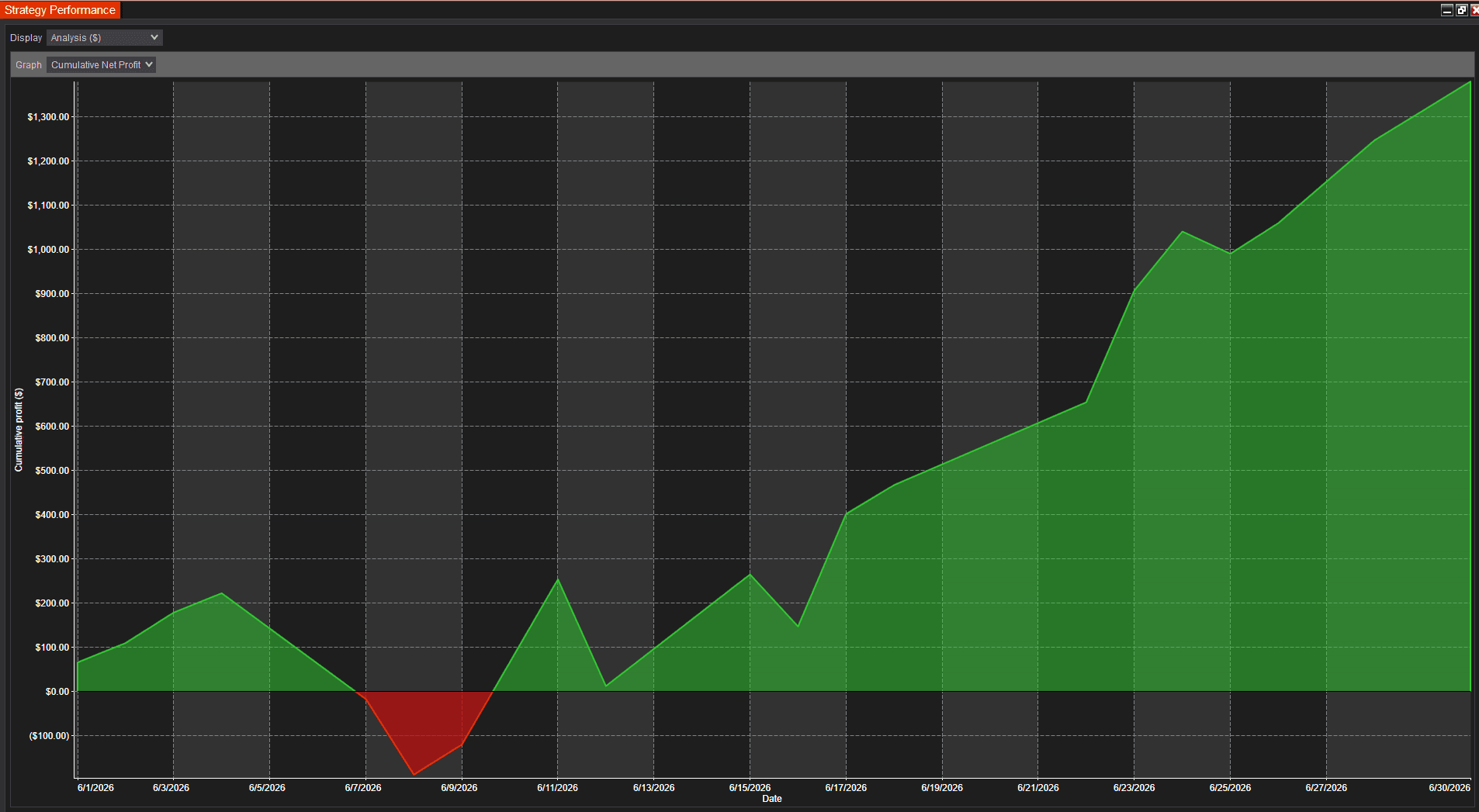Click the 6/15/2026 date axis label
The image size is (1479, 812).
[x=750, y=787]
